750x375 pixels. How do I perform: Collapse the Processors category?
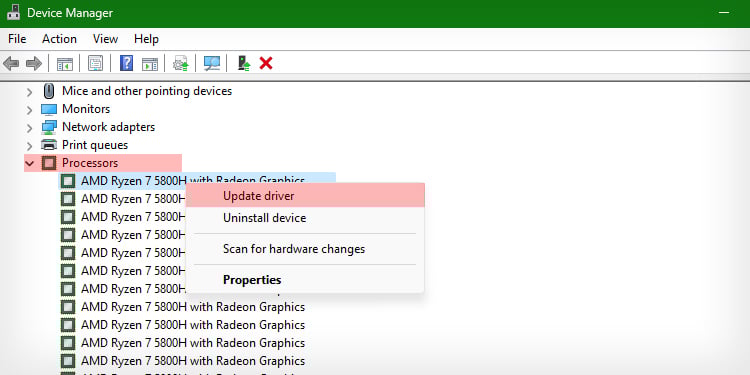point(30,163)
